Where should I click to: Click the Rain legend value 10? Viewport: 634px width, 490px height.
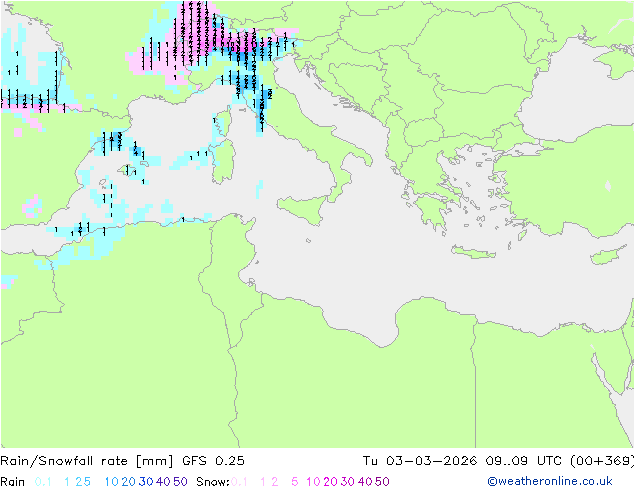(112, 482)
